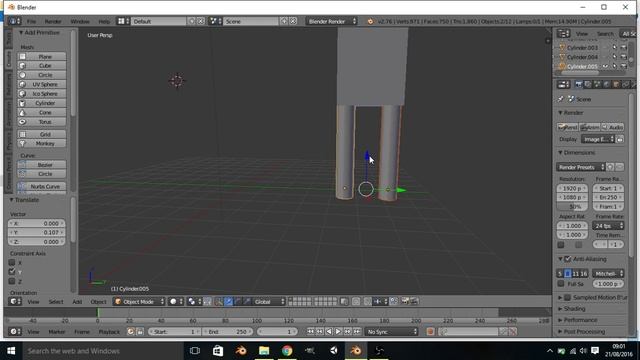Open the viewport shading selector icon
The height and width of the screenshot is (360, 640).
tap(176, 302)
